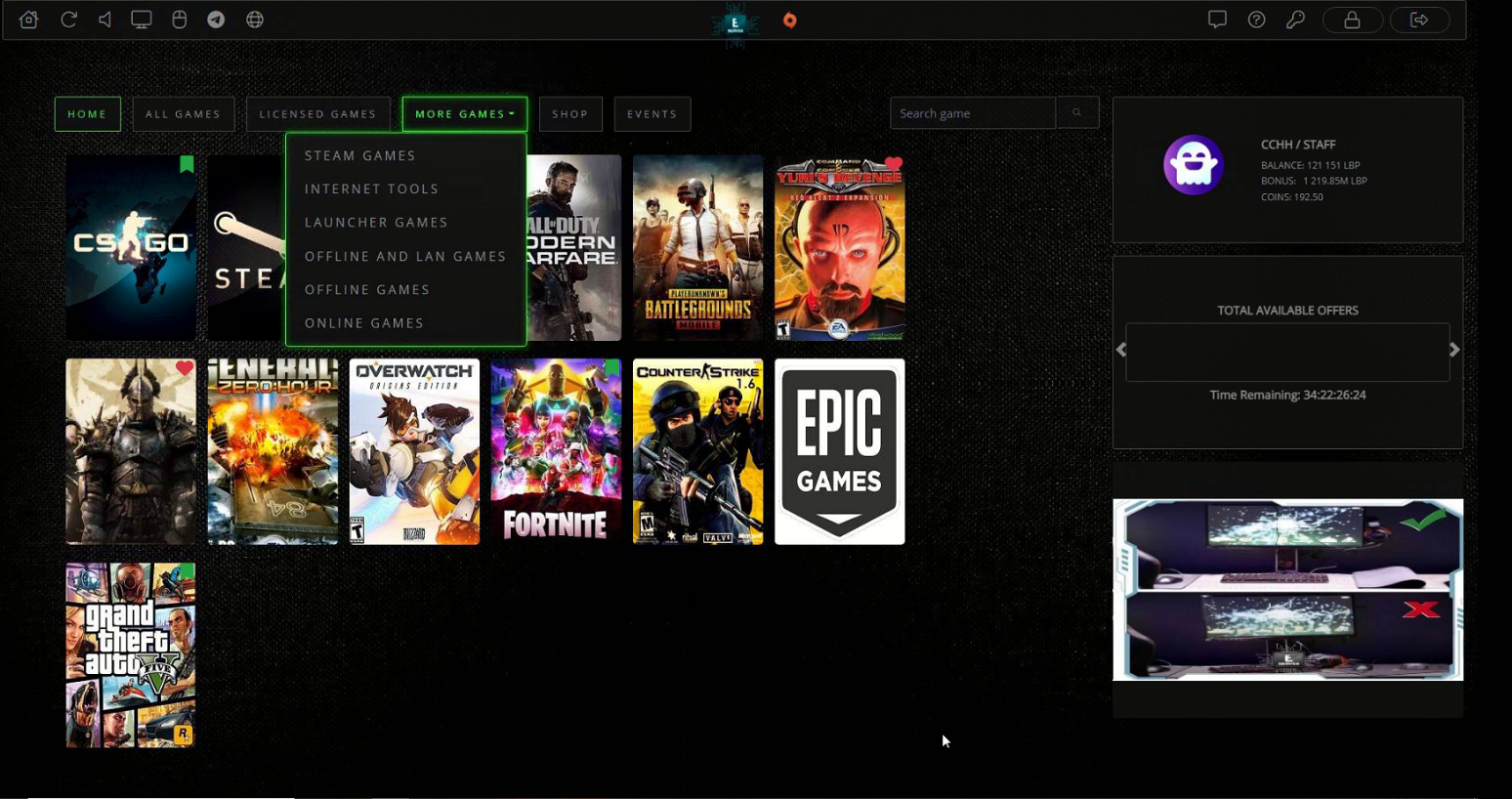Click the center E logo icon
Screen dimensions: 1512x799
pos(735,23)
